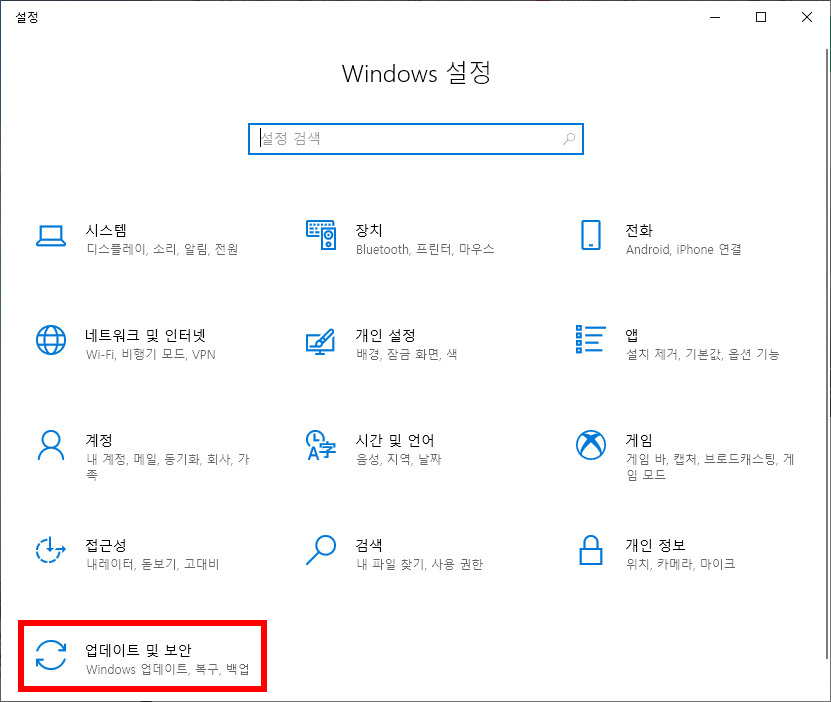Click the 접근성 dashed clock icon
The image size is (831, 702).
pyautogui.click(x=50, y=550)
